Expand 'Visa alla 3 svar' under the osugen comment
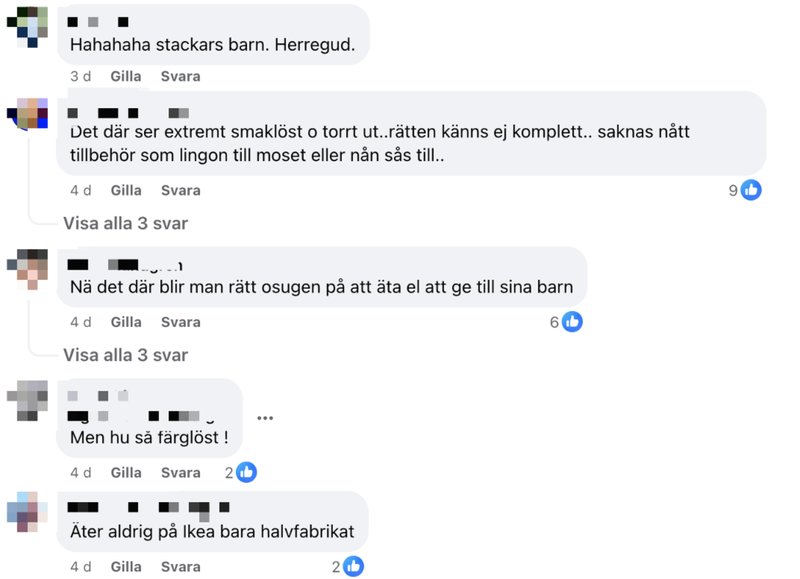This screenshot has width=800, height=579. [126, 355]
